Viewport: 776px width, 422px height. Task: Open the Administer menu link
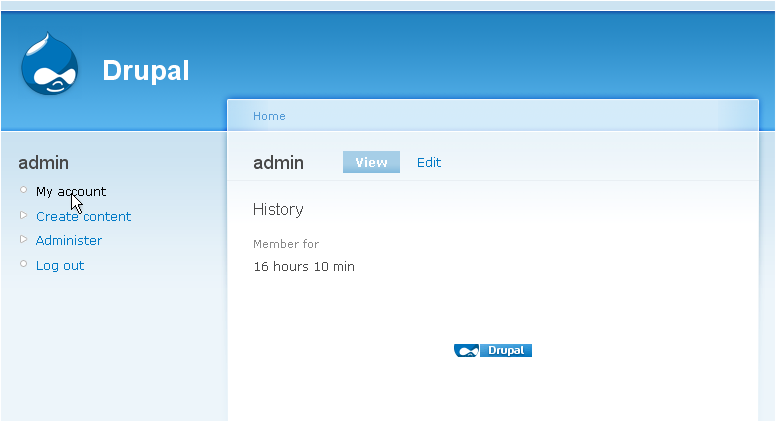69,240
